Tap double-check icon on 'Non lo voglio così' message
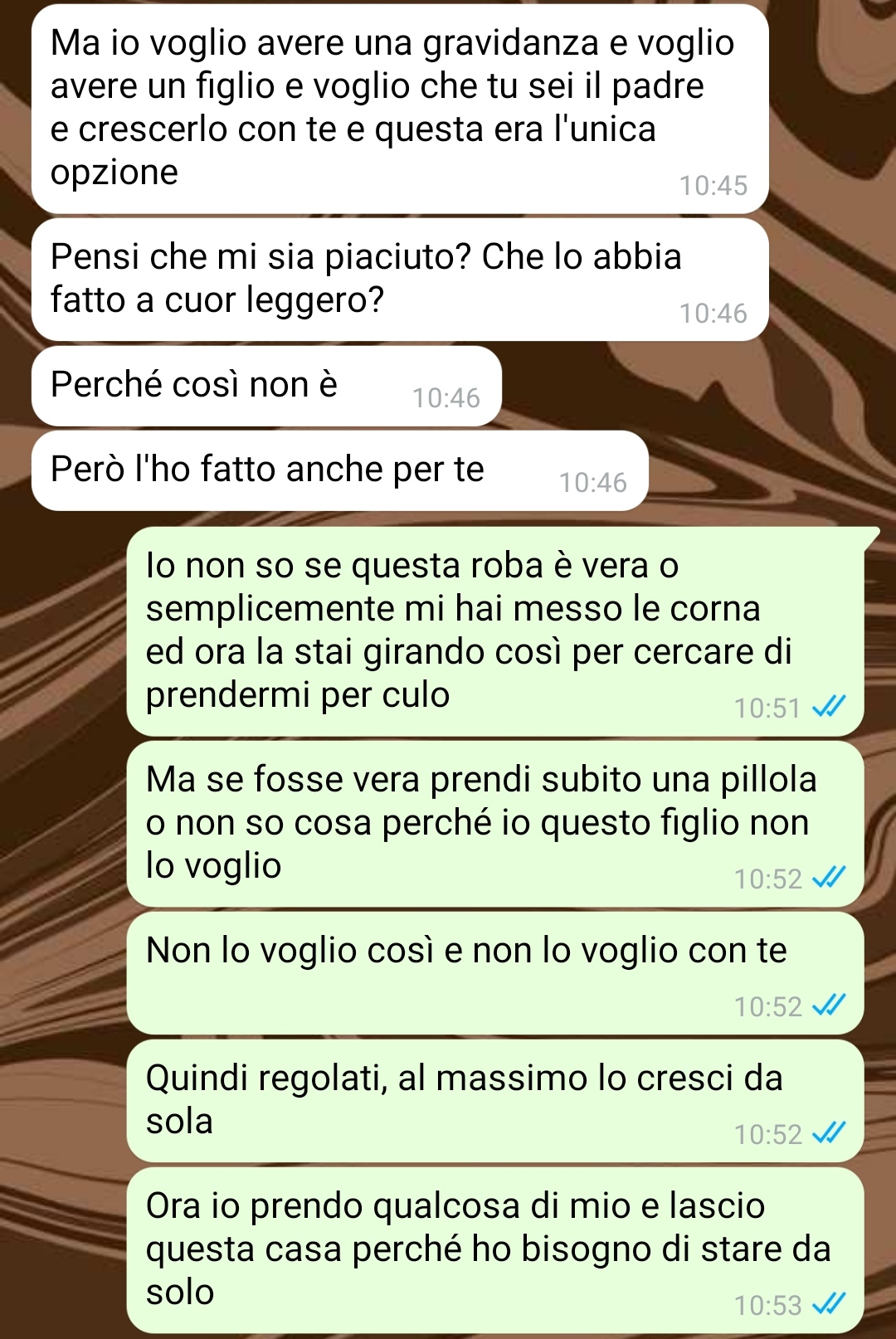The image size is (896, 1339). point(828,1005)
